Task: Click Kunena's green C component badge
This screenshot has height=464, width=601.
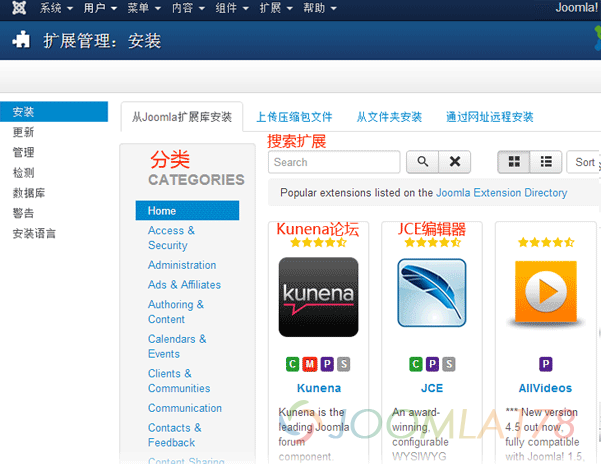Action: point(292,364)
